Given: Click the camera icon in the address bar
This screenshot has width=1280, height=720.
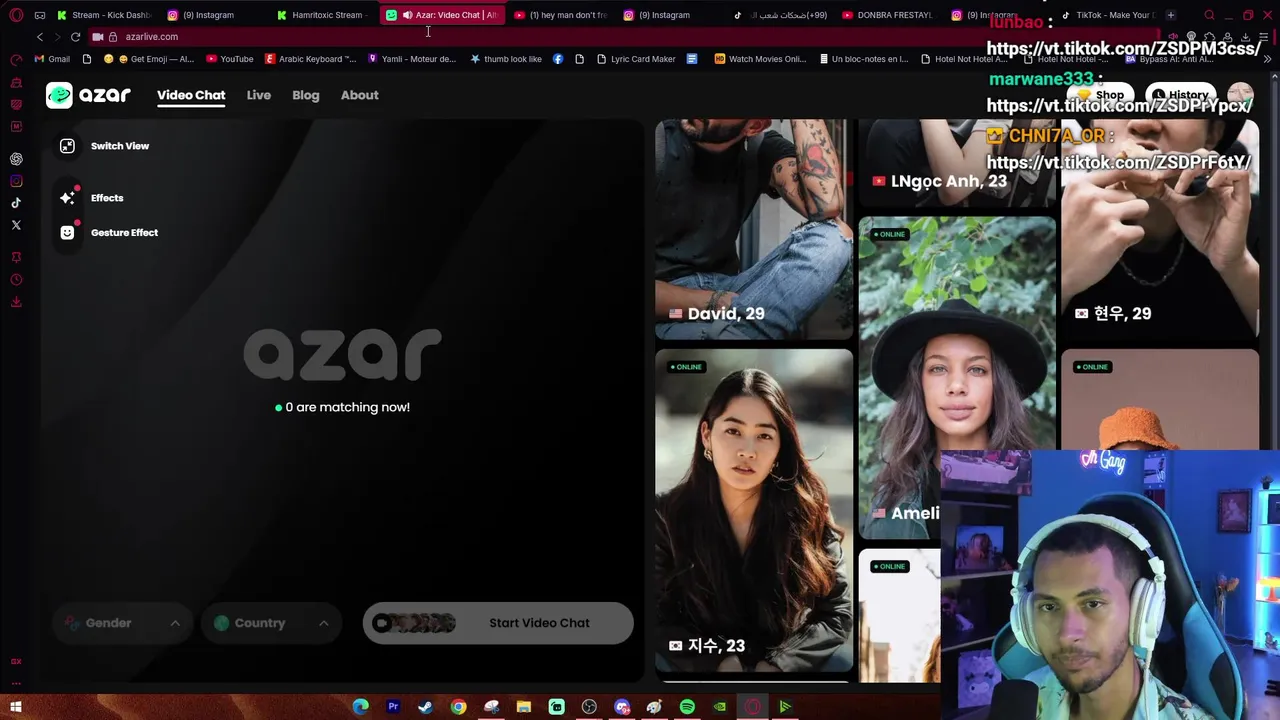Looking at the screenshot, I should pos(98,37).
